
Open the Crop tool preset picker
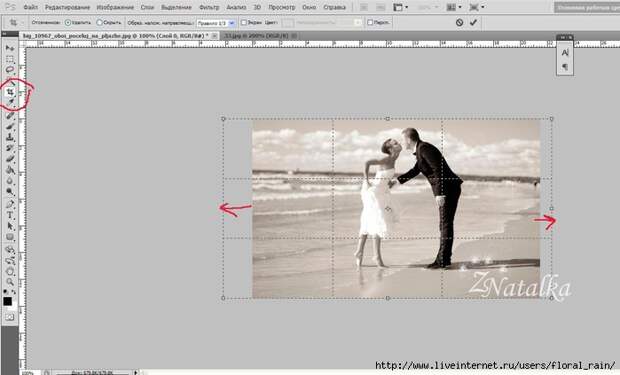pyautogui.click(x=15, y=23)
